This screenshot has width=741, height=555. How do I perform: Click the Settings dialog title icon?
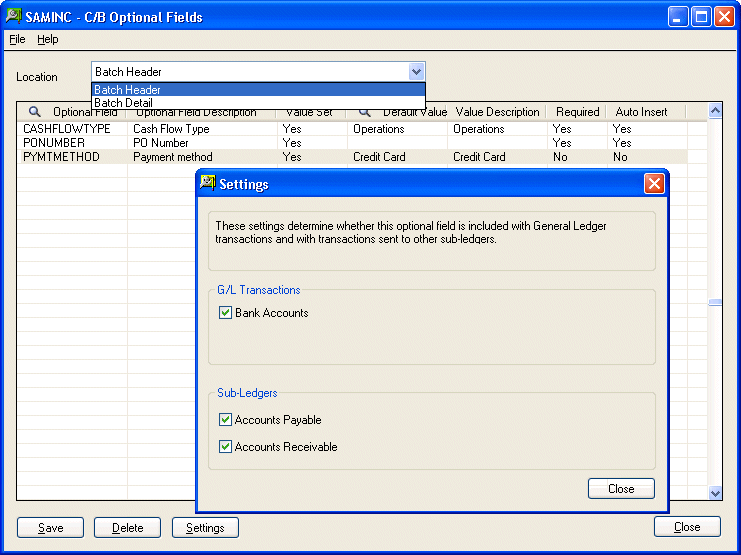pyautogui.click(x=207, y=183)
